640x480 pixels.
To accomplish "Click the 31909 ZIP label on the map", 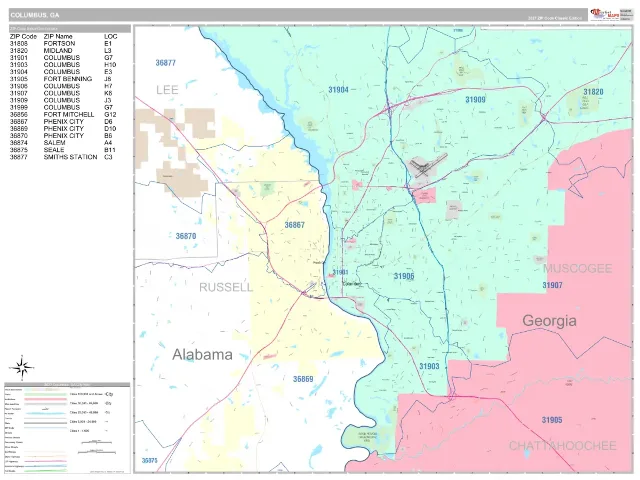I will (475, 100).
